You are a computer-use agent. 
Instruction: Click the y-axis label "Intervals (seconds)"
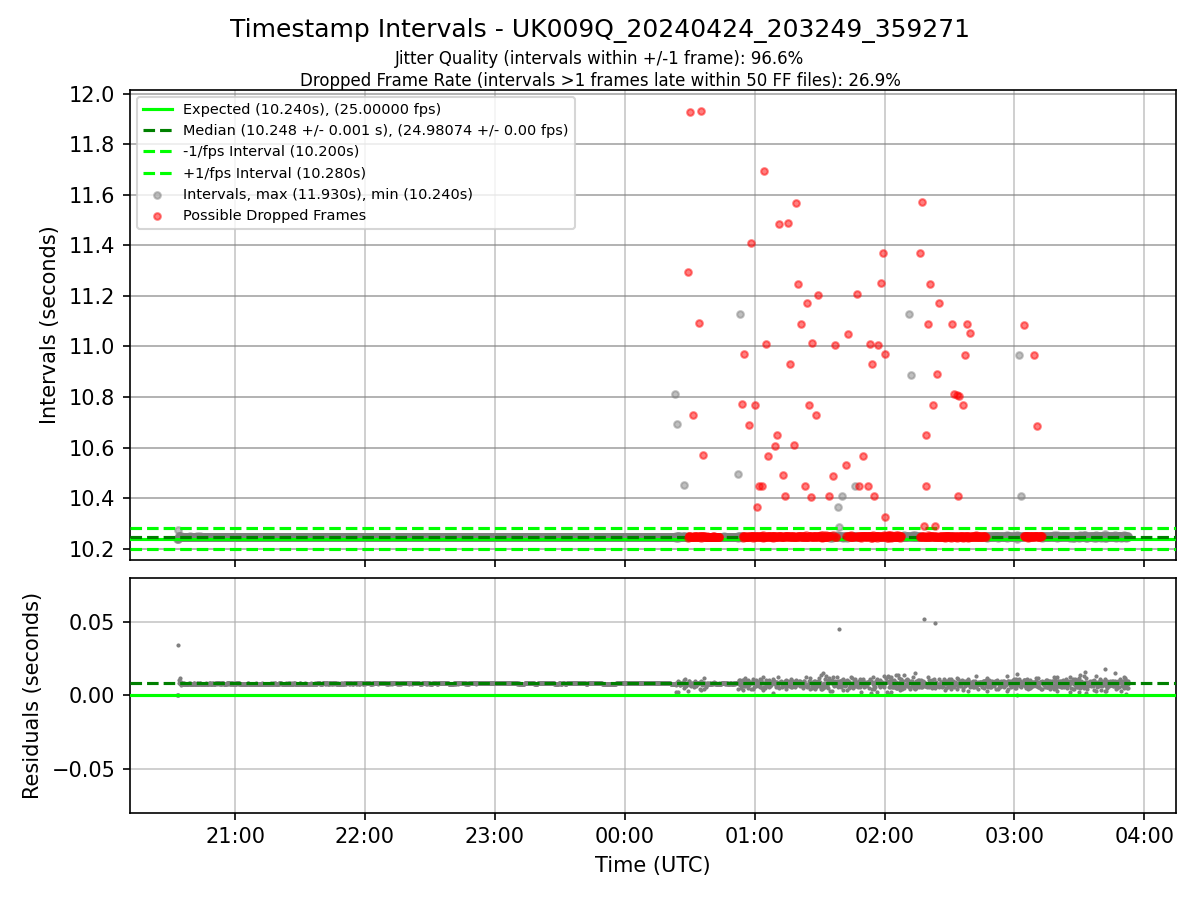pos(49,325)
